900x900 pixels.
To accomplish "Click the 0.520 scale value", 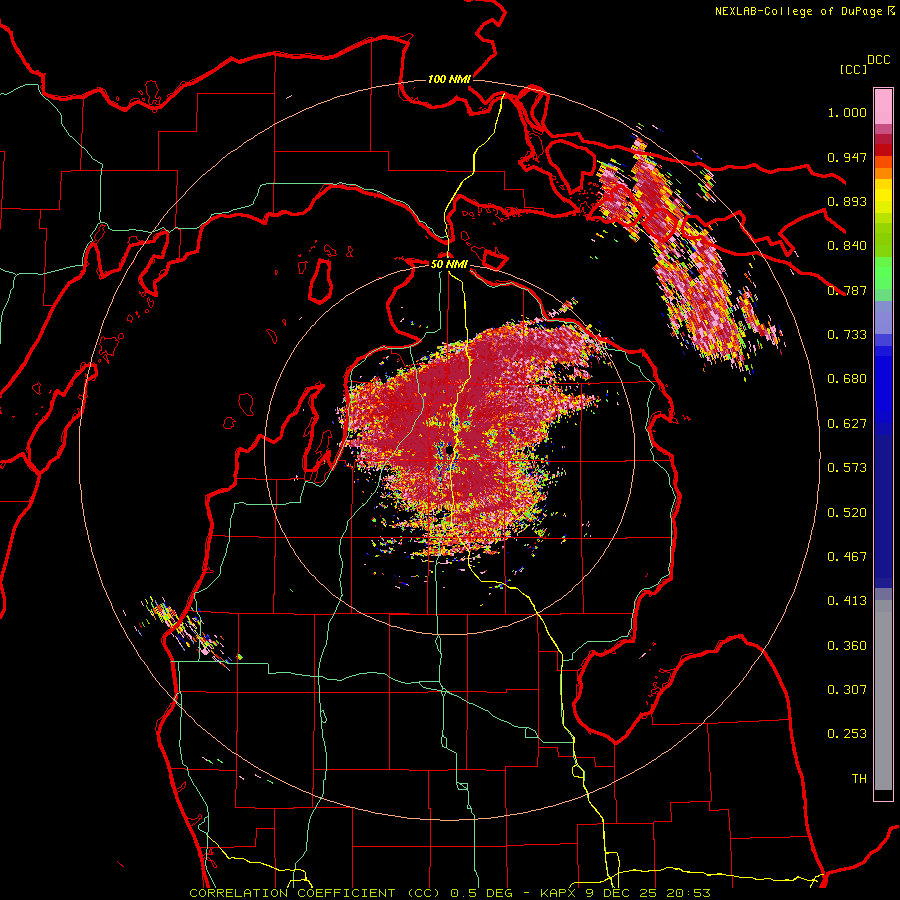I will (847, 513).
